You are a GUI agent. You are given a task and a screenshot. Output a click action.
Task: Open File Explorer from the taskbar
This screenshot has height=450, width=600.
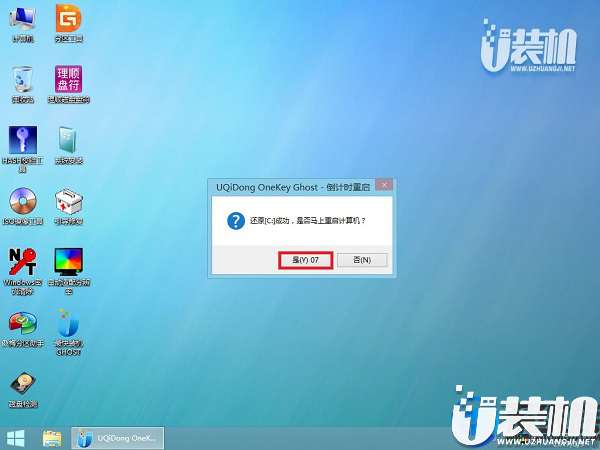coord(52,439)
